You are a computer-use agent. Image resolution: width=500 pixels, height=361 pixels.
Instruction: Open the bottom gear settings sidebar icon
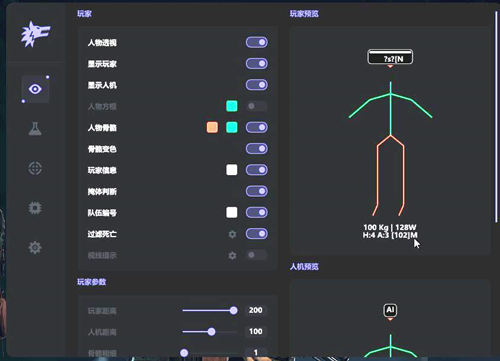pyautogui.click(x=35, y=248)
